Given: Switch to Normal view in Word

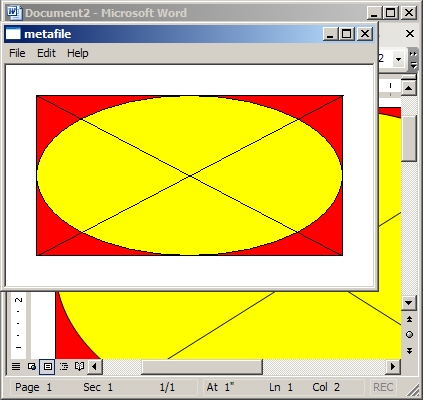Looking at the screenshot, I should click(x=16, y=367).
